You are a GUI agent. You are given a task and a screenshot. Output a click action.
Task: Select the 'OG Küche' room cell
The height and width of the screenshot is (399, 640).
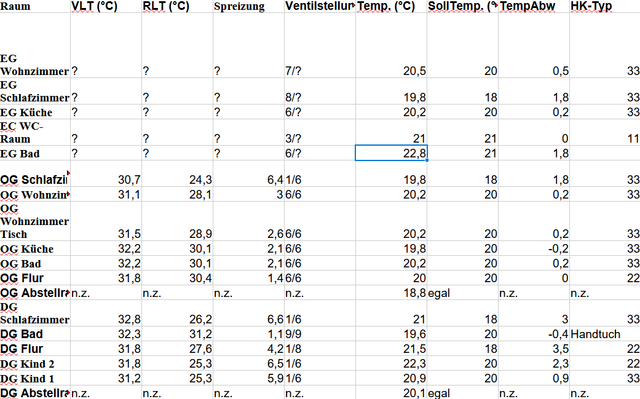coord(35,248)
